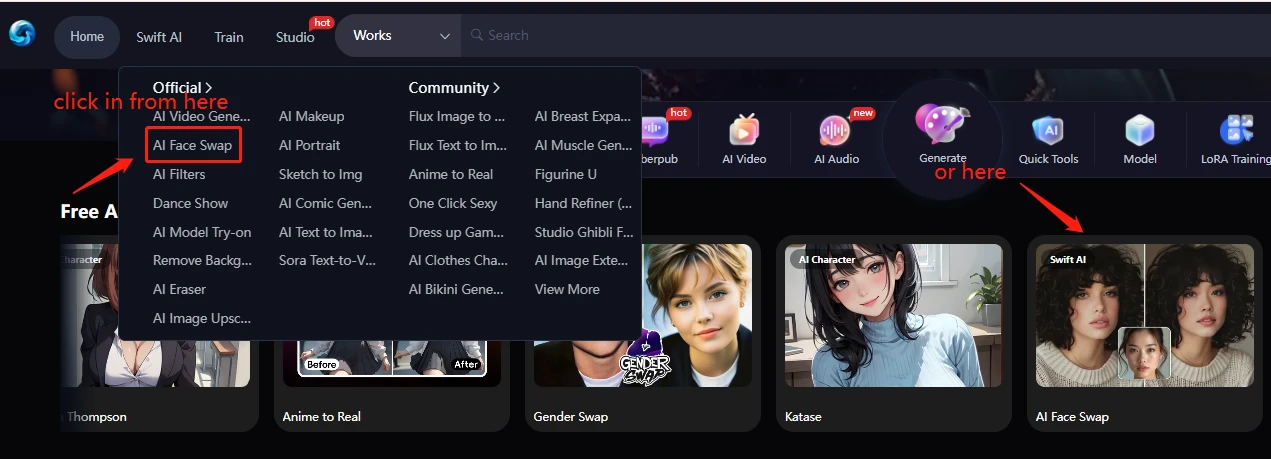Select AI Muscle Generator entry
This screenshot has width=1271, height=459.
[x=583, y=145]
